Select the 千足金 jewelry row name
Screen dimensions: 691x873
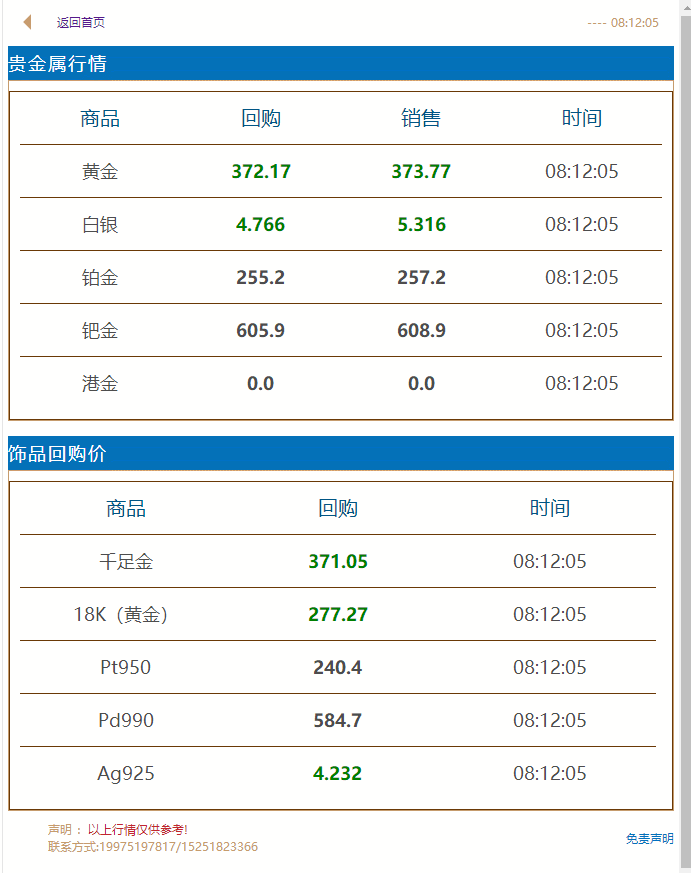point(126,562)
